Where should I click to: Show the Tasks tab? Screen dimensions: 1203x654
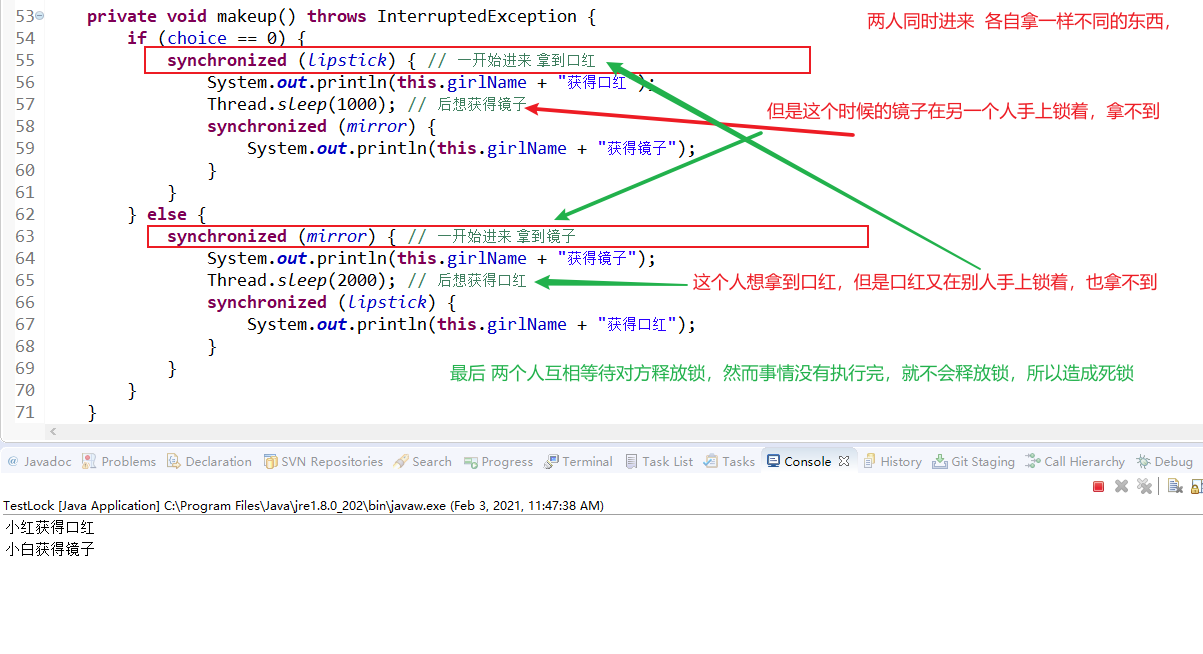click(729, 462)
